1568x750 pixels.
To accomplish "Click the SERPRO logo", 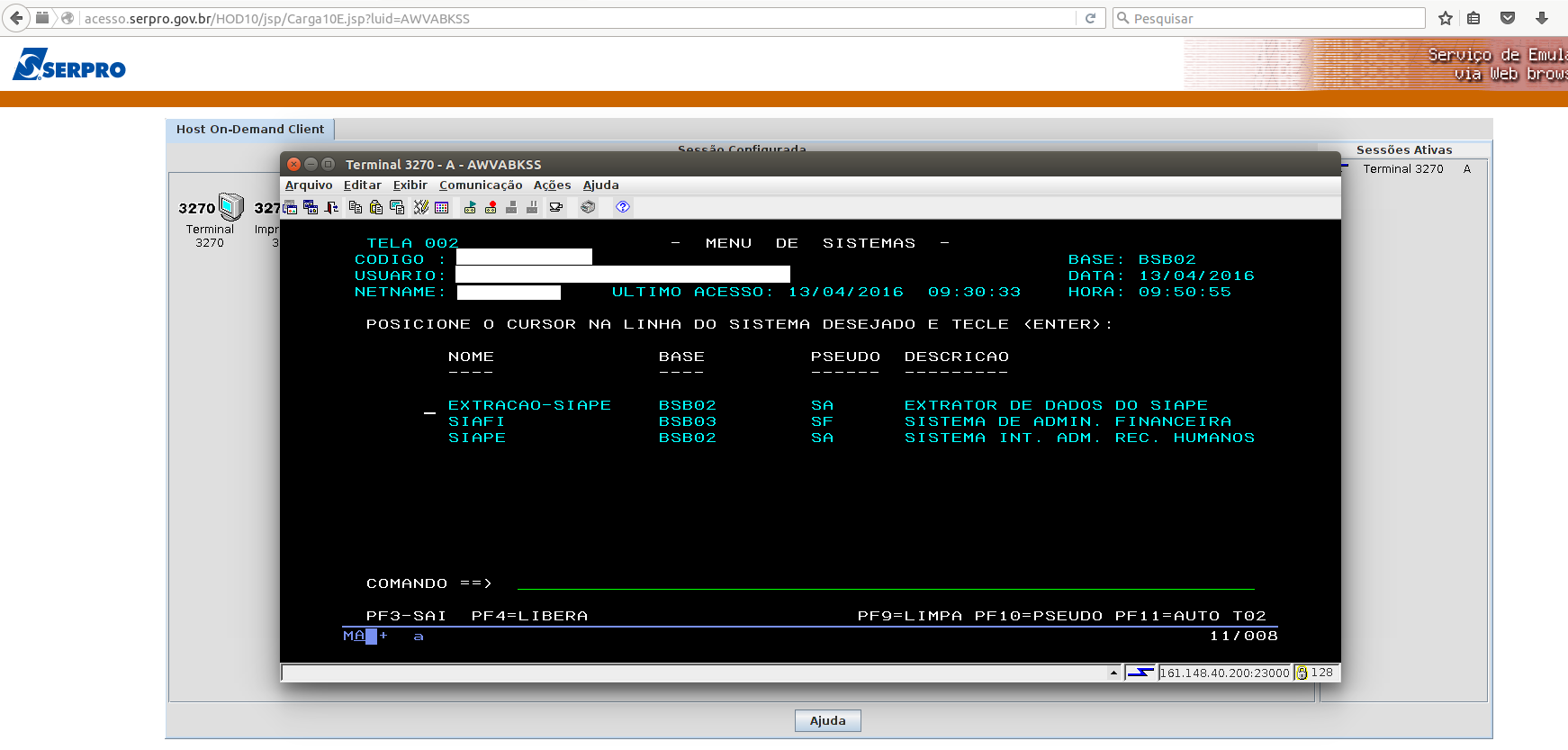I will pos(69,65).
